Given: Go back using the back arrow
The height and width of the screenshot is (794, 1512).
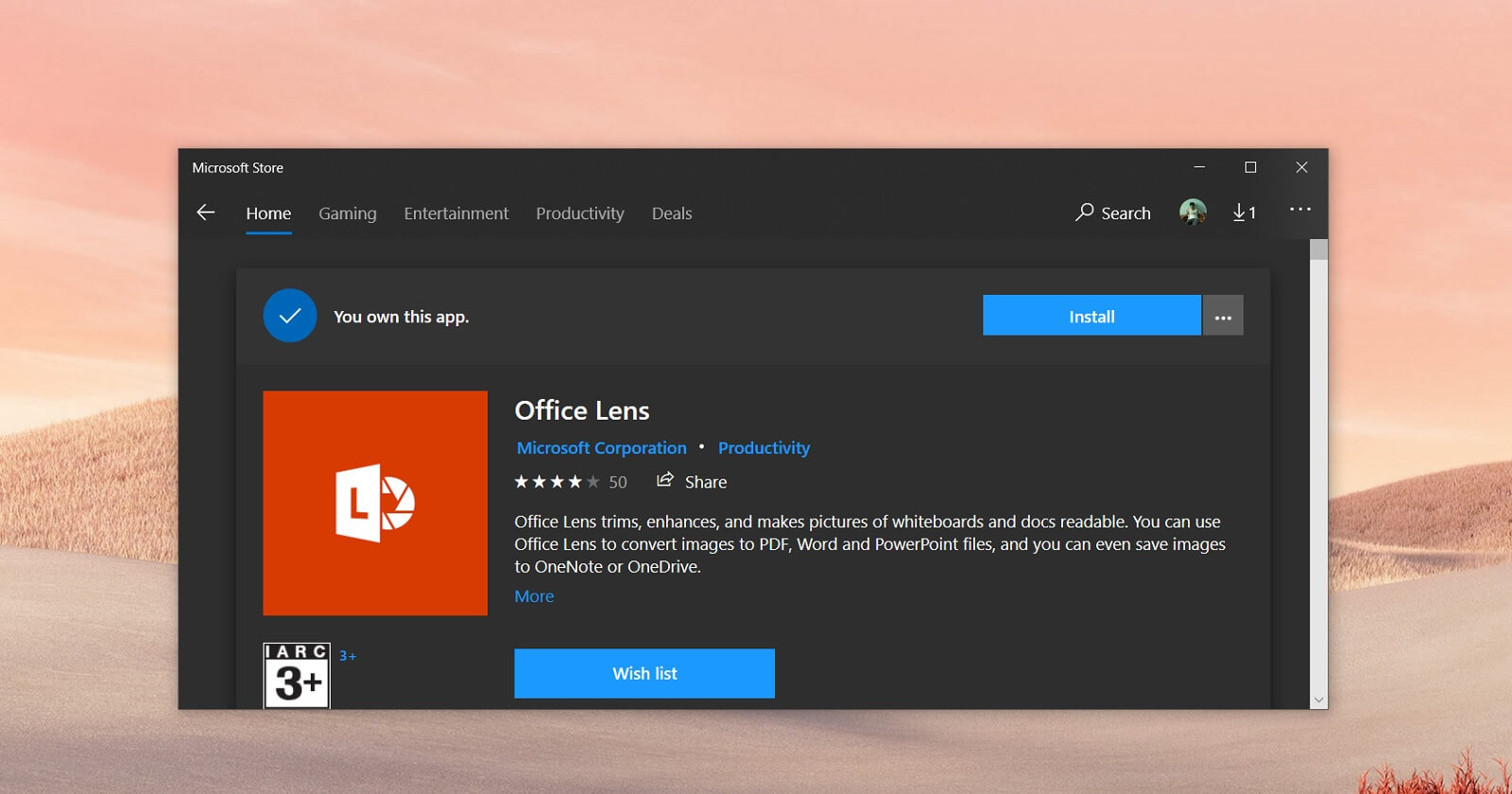Looking at the screenshot, I should (x=205, y=213).
